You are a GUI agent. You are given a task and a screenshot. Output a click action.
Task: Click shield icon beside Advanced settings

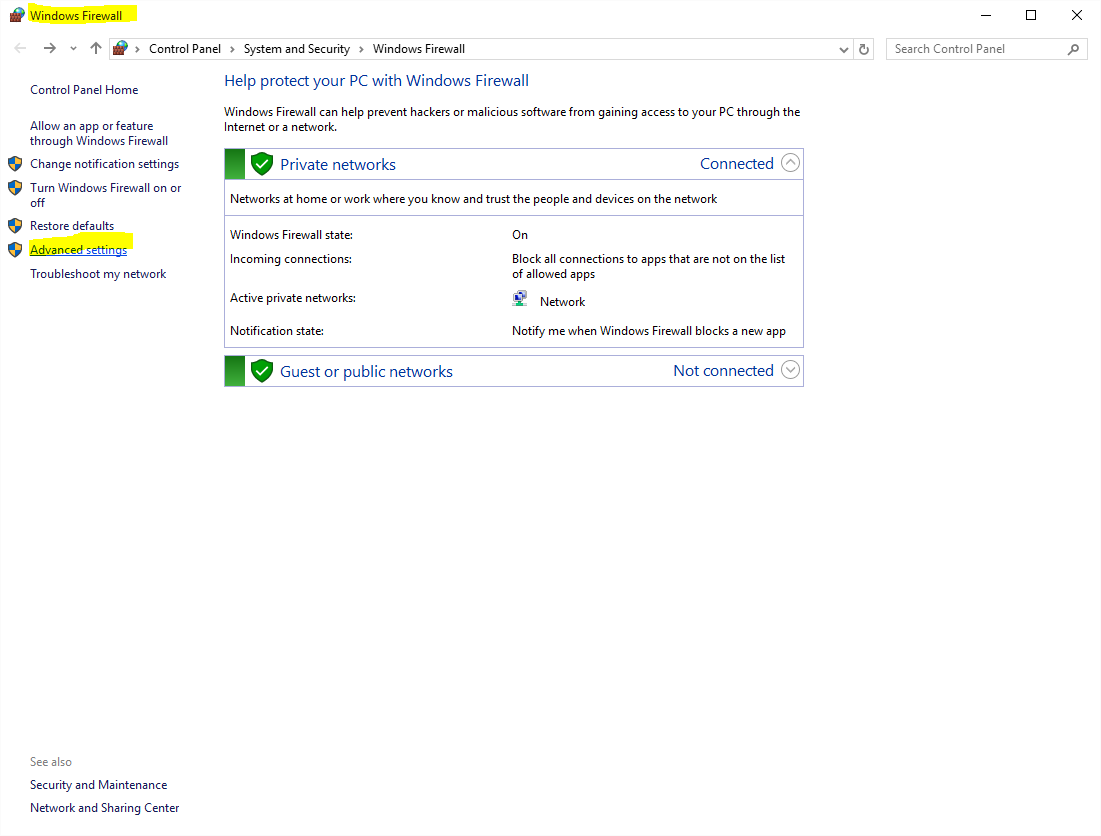click(15, 249)
